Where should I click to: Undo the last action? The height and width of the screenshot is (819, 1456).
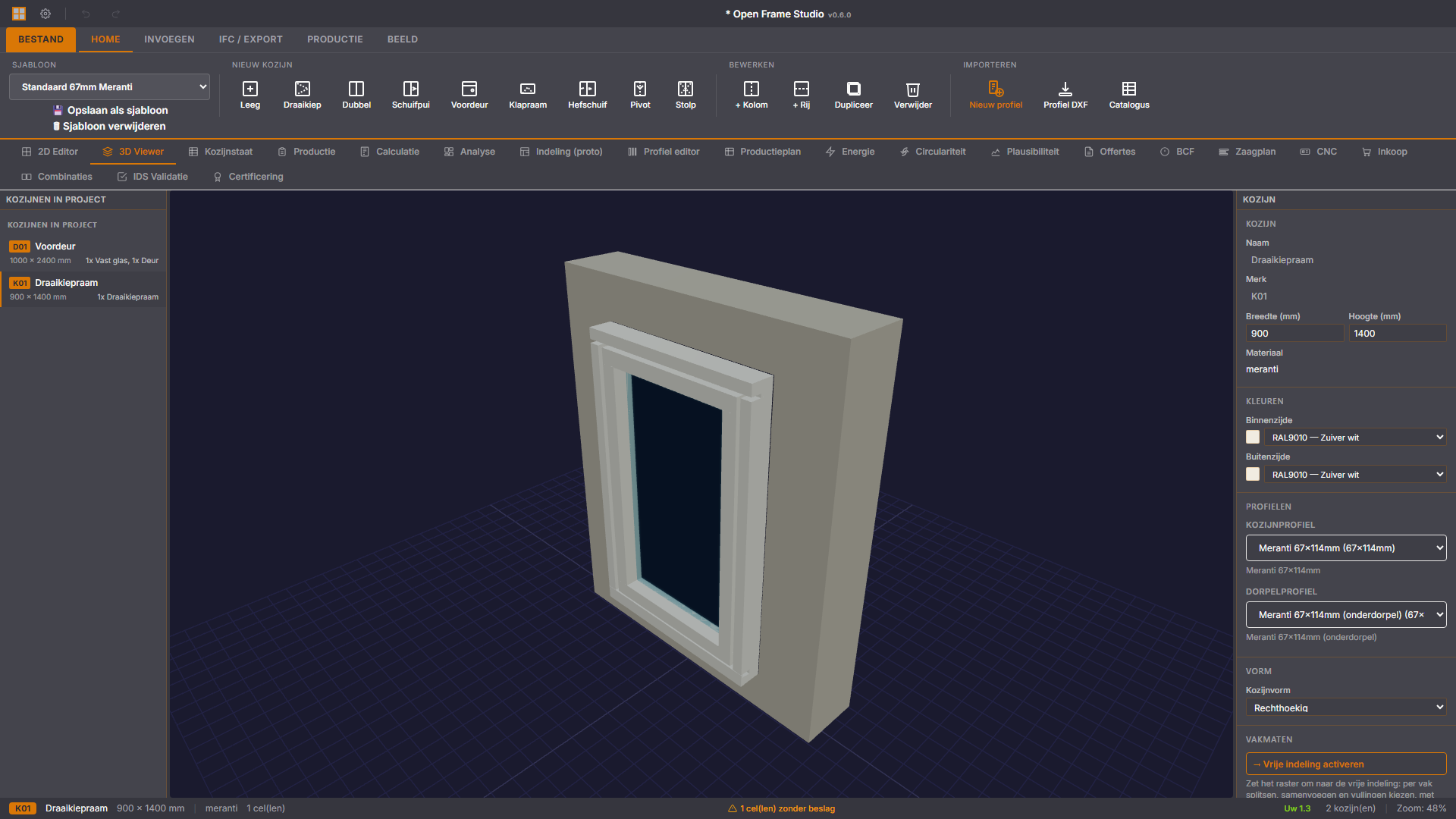86,14
